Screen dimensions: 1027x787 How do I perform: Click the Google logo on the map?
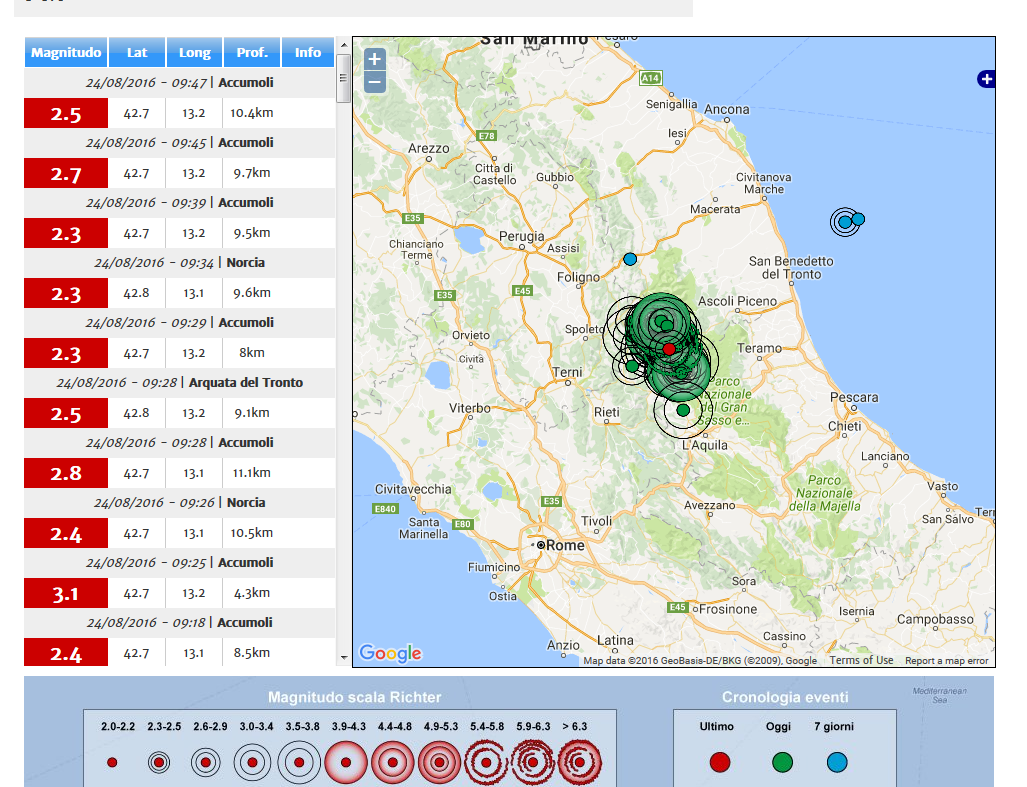393,654
